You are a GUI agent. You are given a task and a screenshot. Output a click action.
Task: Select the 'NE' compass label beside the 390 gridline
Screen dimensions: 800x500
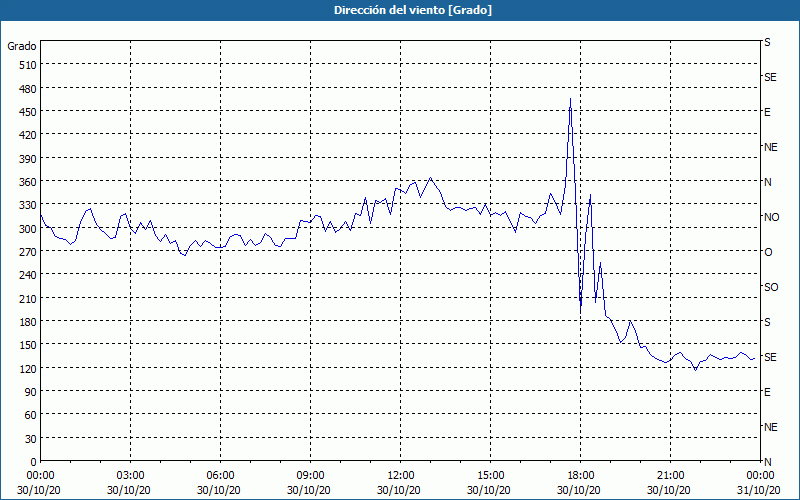coord(771,147)
